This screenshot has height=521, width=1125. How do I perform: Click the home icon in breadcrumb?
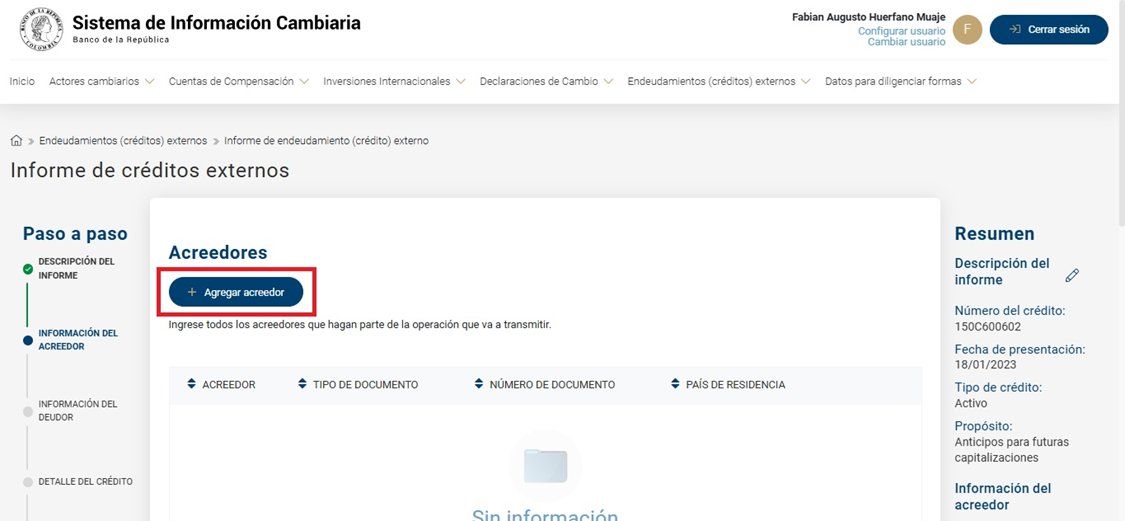(x=16, y=141)
